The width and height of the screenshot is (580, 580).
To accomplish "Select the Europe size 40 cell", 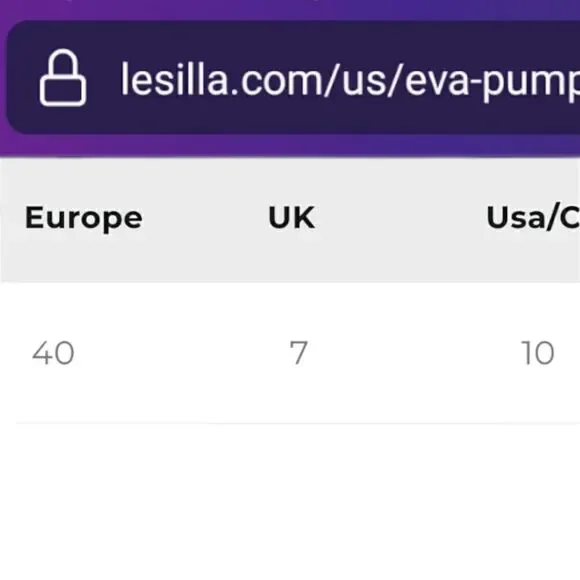I will (x=53, y=353).
